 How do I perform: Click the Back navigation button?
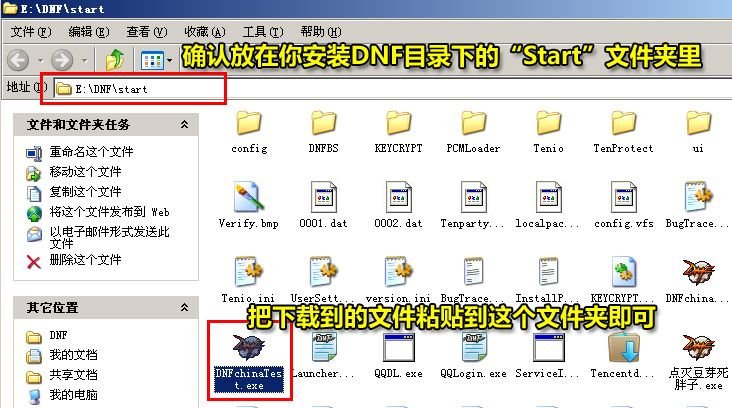coord(19,60)
